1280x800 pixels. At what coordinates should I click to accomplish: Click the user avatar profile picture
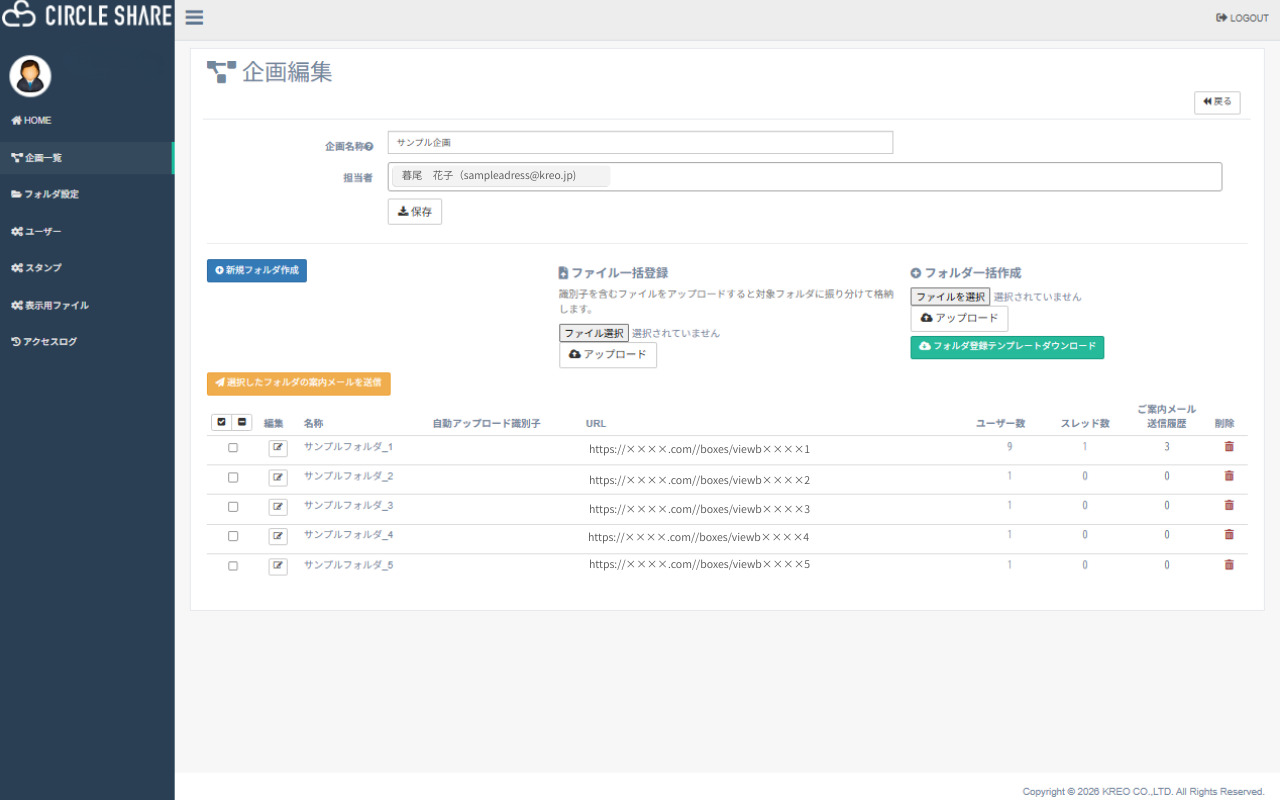(30, 76)
